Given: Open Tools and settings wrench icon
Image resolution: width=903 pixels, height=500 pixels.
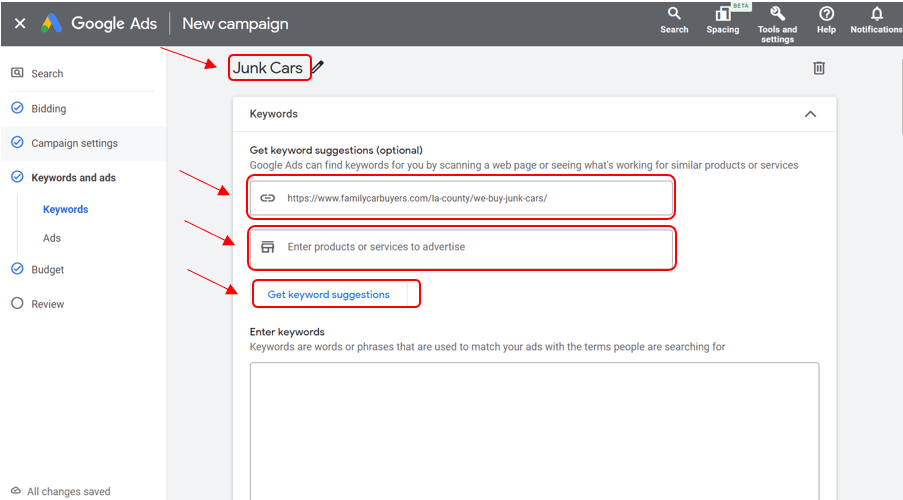Looking at the screenshot, I should click(777, 14).
